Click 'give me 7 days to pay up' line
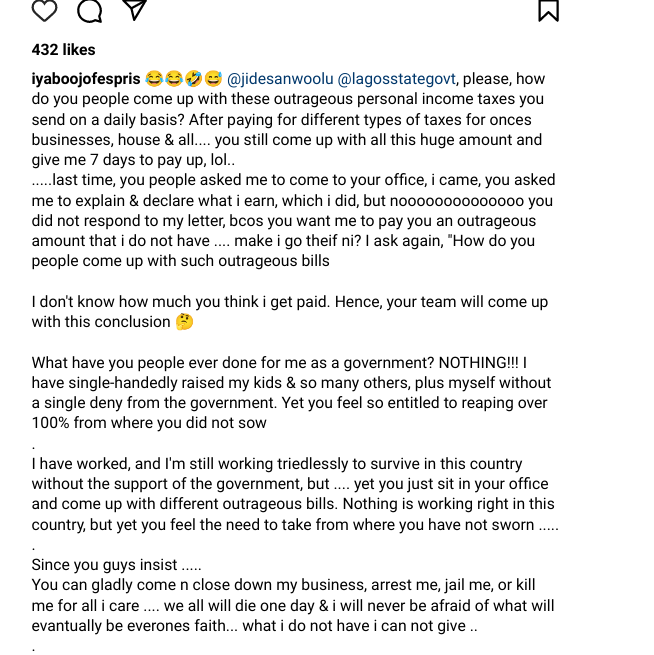This screenshot has width=654, height=655. [x=133, y=160]
